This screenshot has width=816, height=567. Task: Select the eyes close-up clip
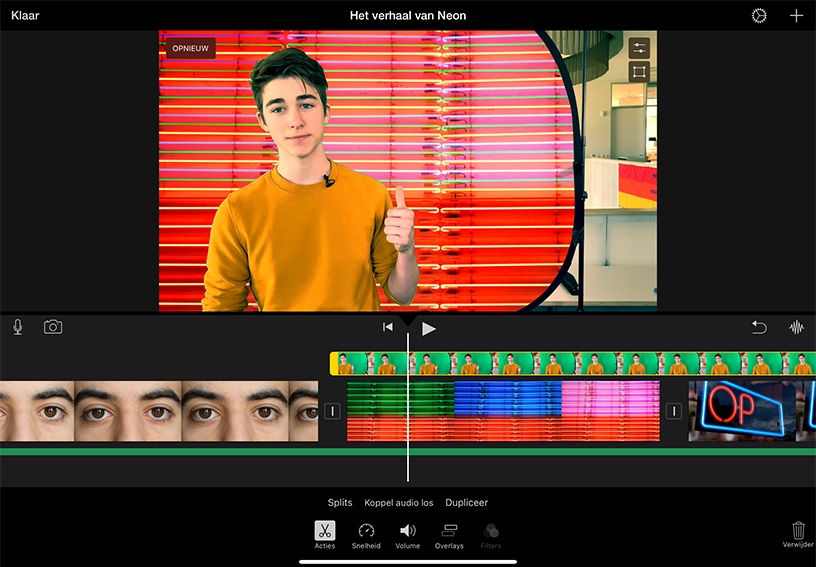tap(159, 411)
